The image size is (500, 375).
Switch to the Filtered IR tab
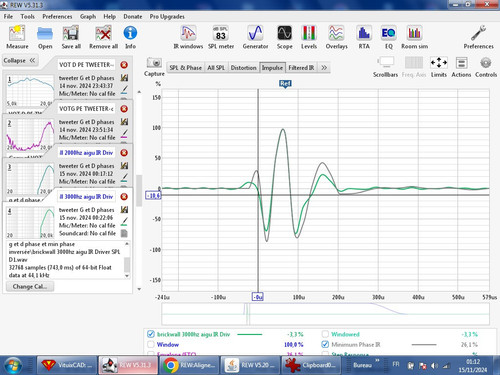click(301, 68)
